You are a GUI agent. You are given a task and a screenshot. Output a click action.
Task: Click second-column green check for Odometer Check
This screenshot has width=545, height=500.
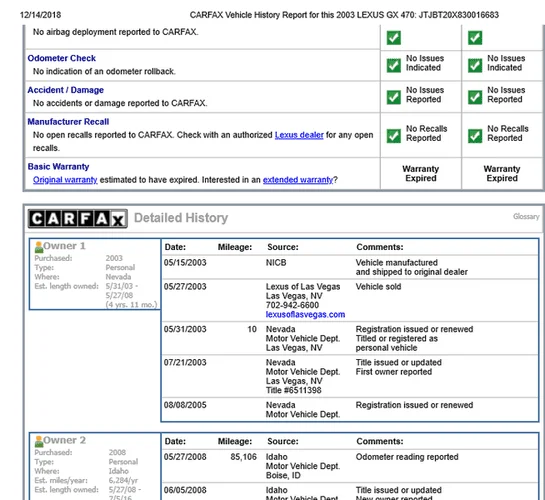[475, 65]
